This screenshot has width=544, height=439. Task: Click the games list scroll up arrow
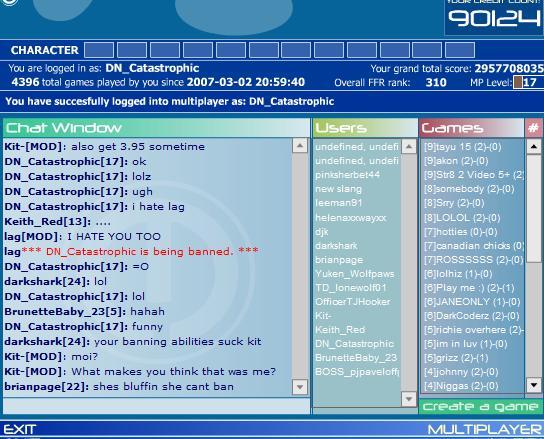coord(534,146)
